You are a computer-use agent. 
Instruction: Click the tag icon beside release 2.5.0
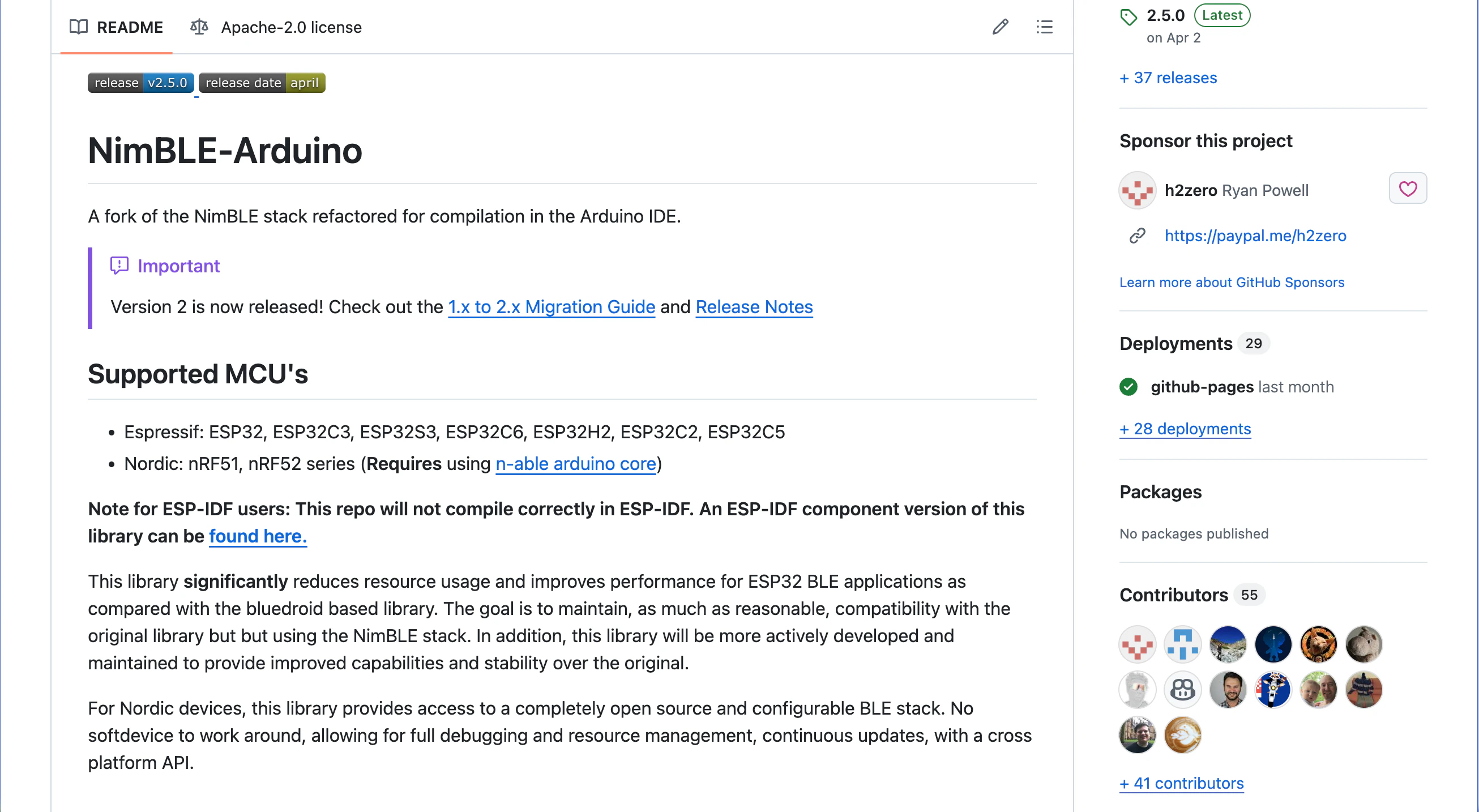(x=1128, y=17)
